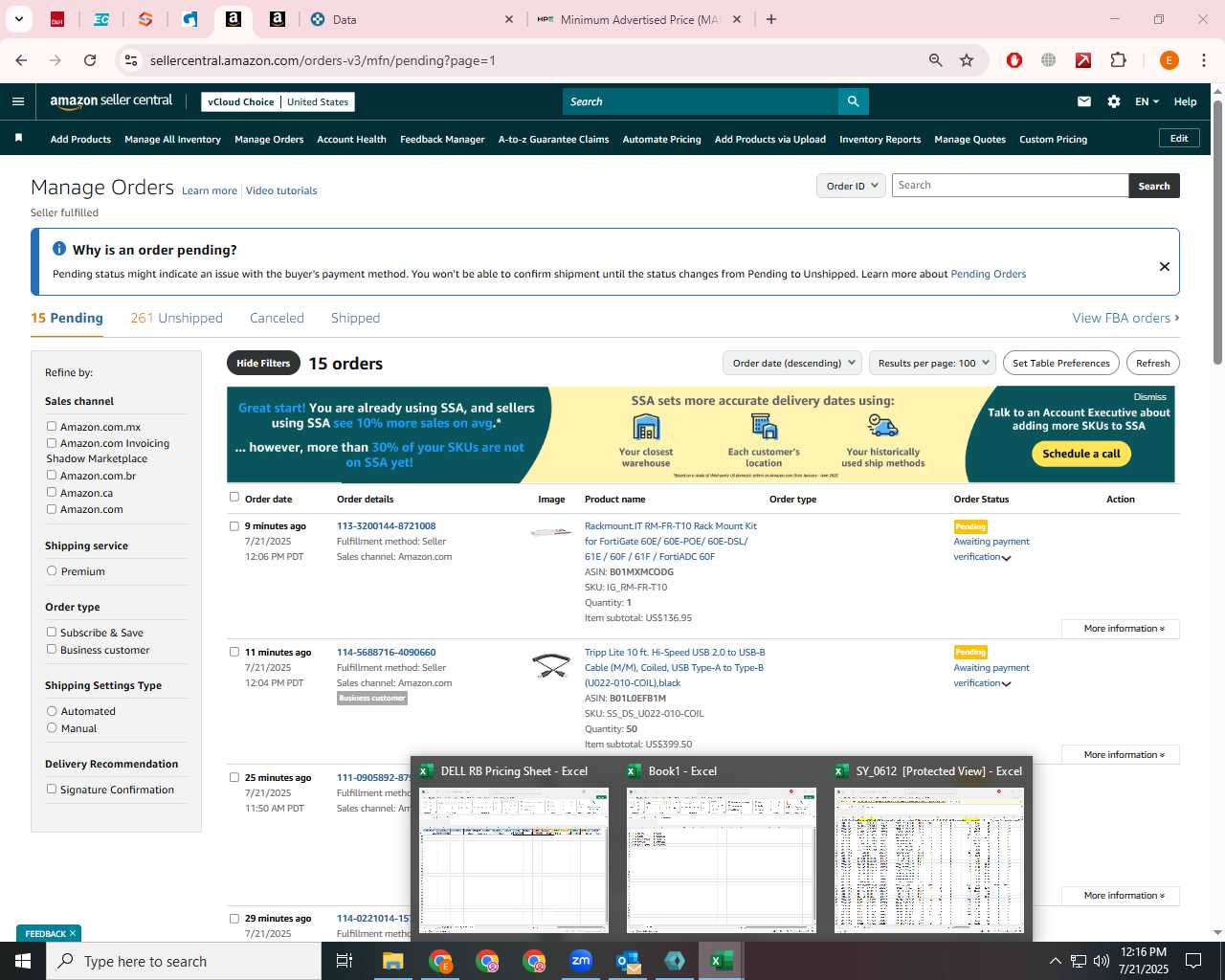Screen dimensions: 1225x980
Task: Open Outlook from the taskbar
Action: point(628,961)
